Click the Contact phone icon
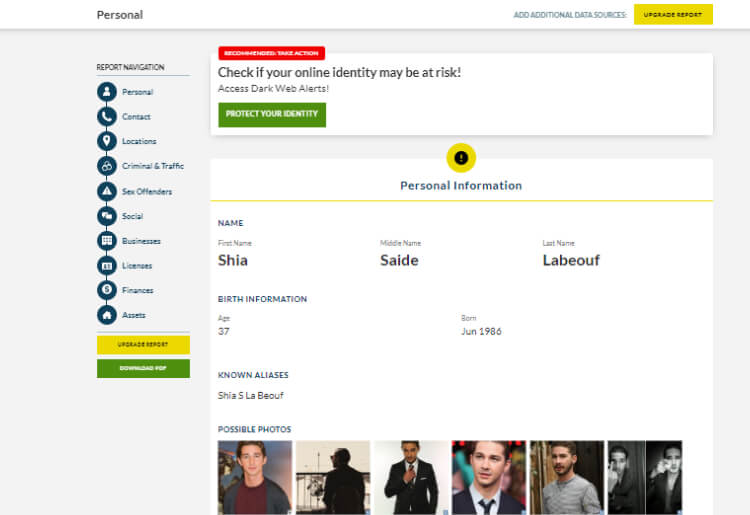The image size is (750, 515). click(x=107, y=116)
